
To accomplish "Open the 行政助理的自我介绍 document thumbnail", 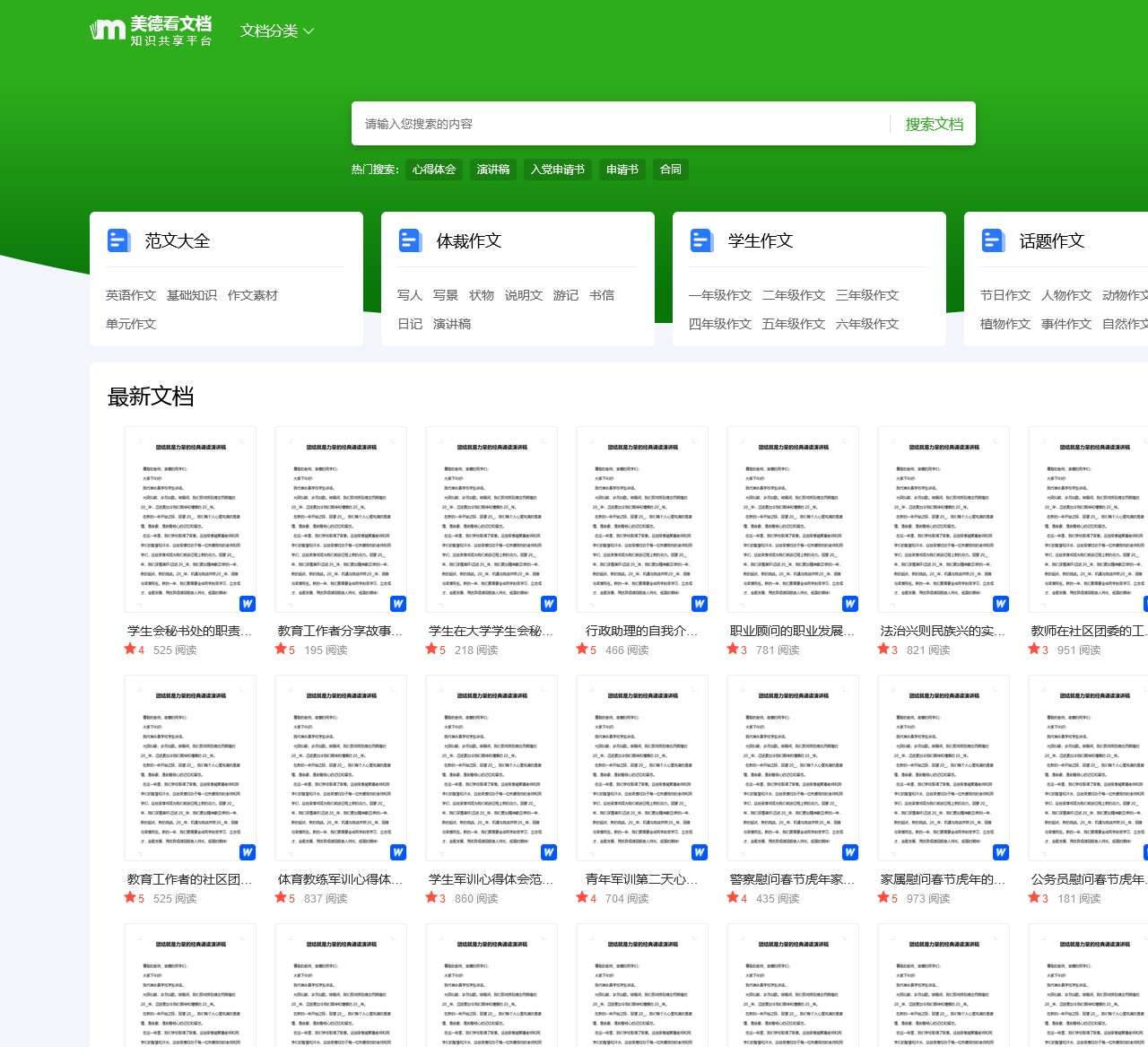I will pos(642,520).
